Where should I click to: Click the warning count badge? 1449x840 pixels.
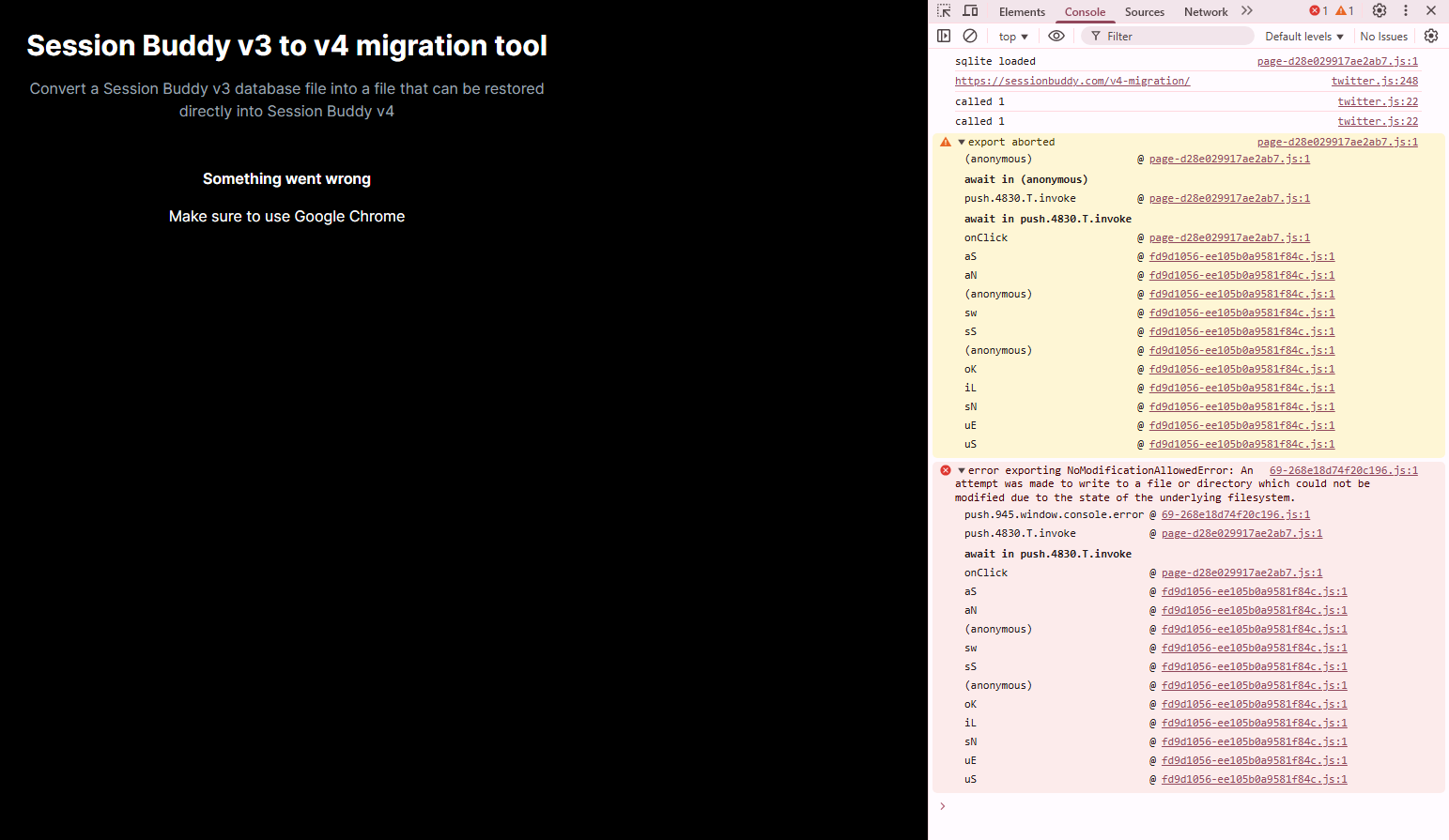tap(1345, 11)
